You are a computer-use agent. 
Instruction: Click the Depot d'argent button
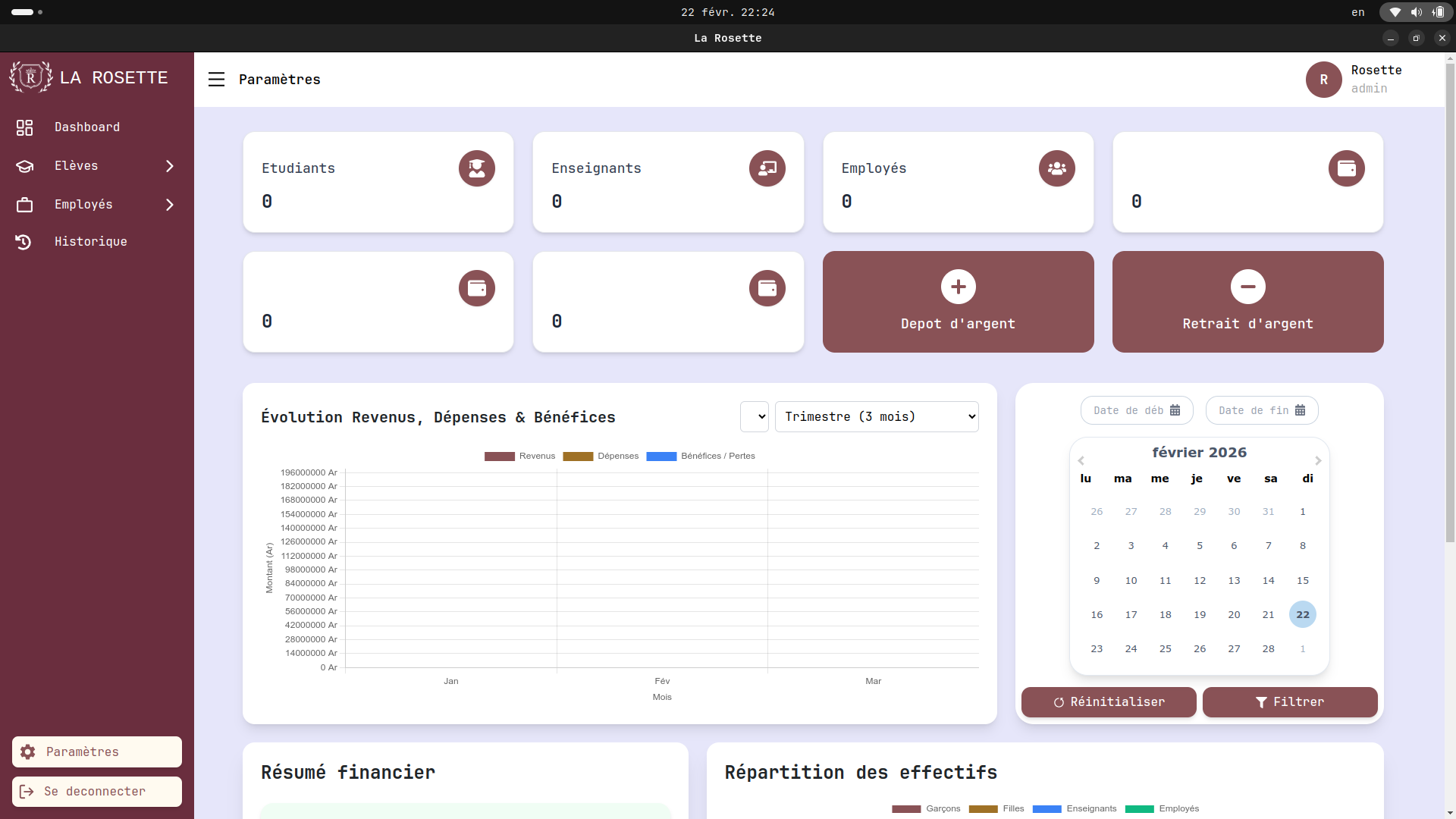(x=958, y=302)
